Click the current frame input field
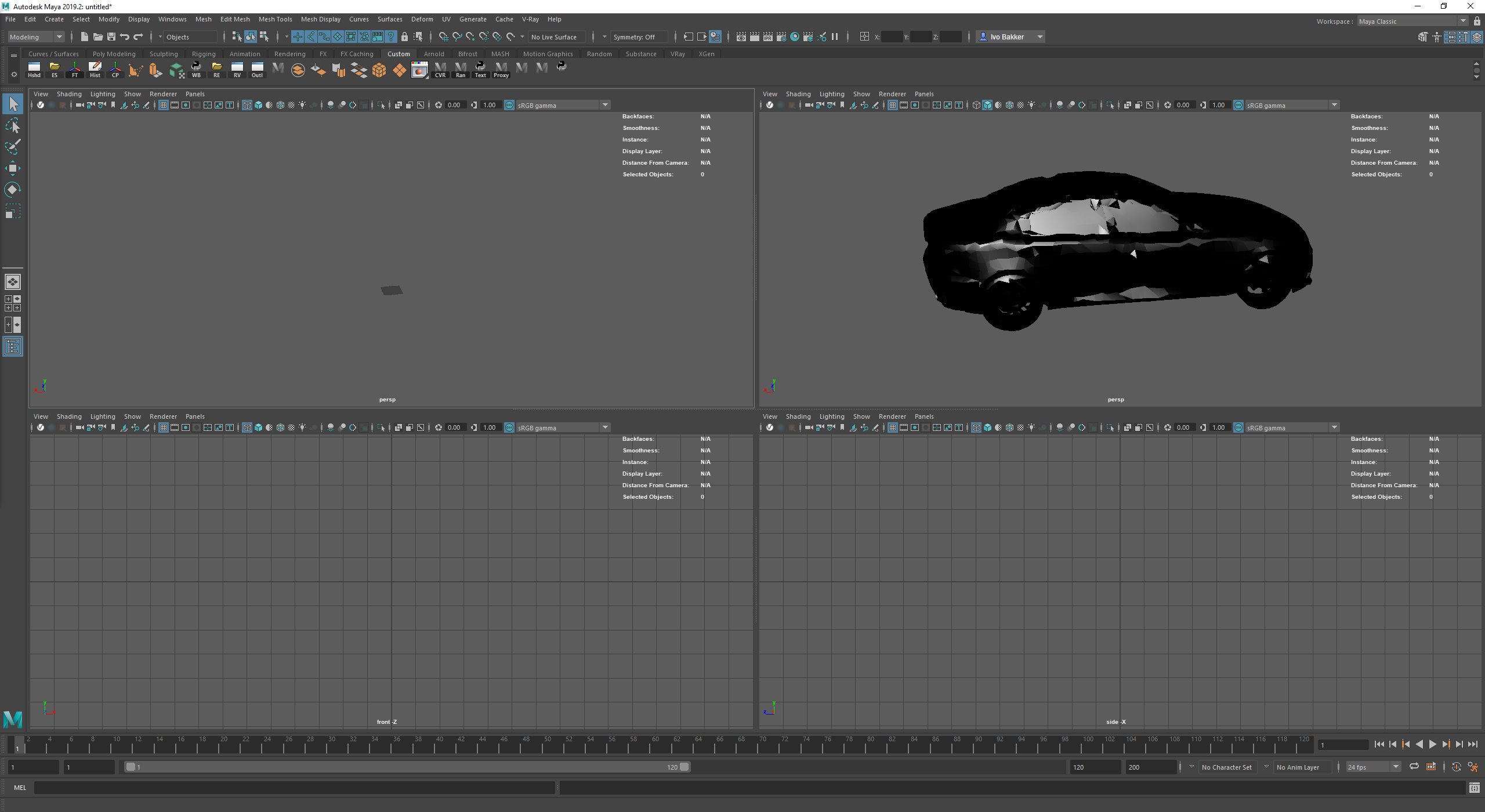The image size is (1485, 812). [x=1343, y=745]
